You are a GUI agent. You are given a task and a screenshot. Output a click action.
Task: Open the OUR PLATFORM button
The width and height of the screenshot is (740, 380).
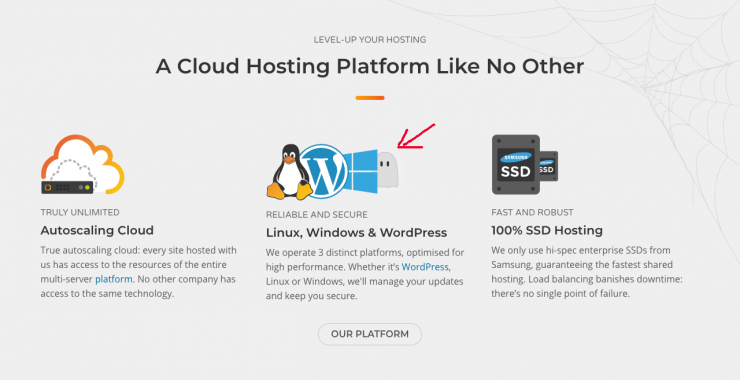coord(370,334)
